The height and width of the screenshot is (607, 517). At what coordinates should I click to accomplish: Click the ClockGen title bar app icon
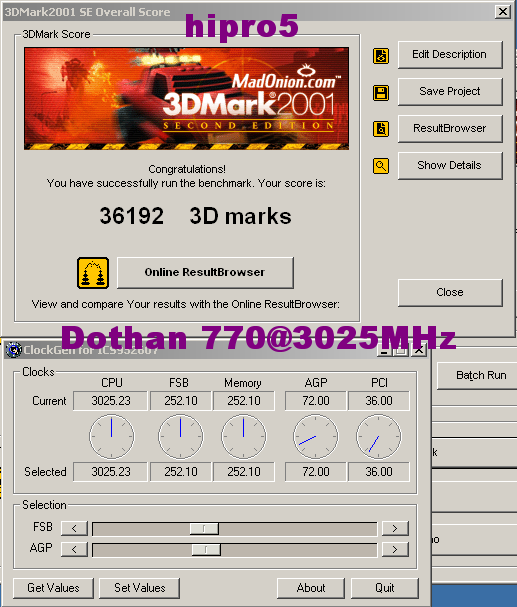[14, 350]
